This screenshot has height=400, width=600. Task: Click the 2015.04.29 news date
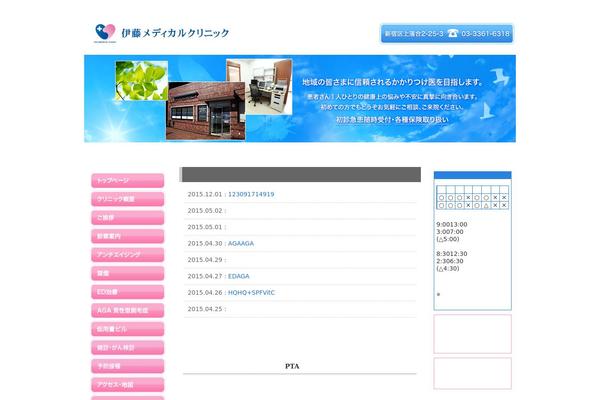(x=205, y=260)
